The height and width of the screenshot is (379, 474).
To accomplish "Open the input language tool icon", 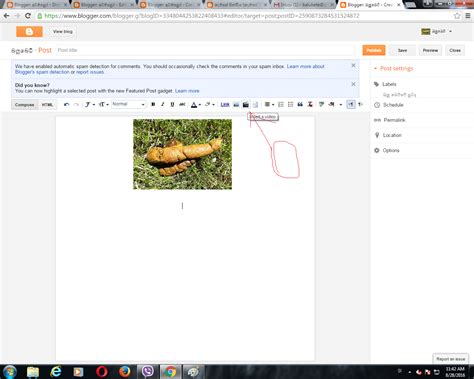I will pos(331,105).
